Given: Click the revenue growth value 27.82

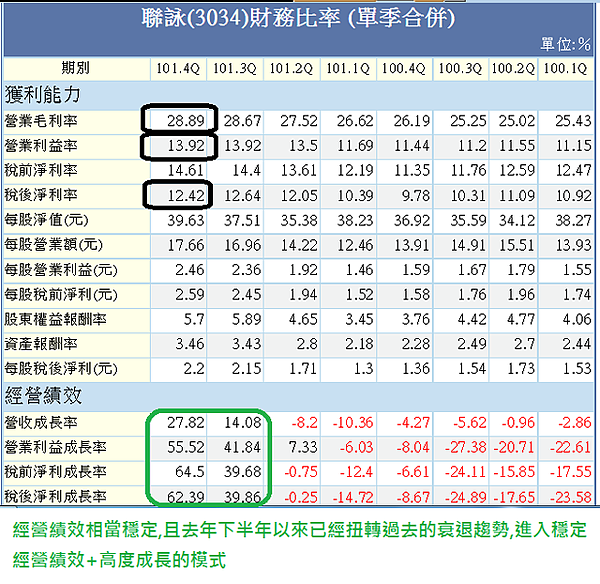Looking at the screenshot, I should (186, 423).
